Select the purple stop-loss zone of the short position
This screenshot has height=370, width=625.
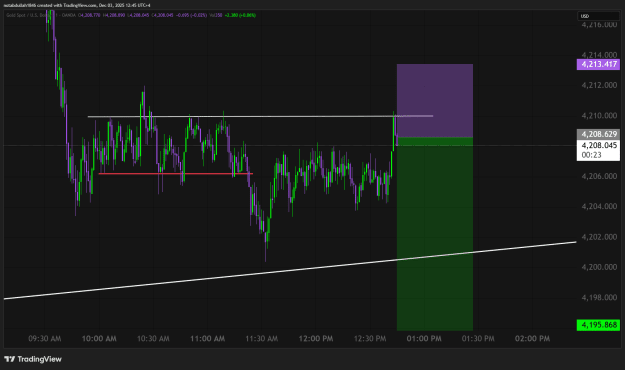coord(435,100)
